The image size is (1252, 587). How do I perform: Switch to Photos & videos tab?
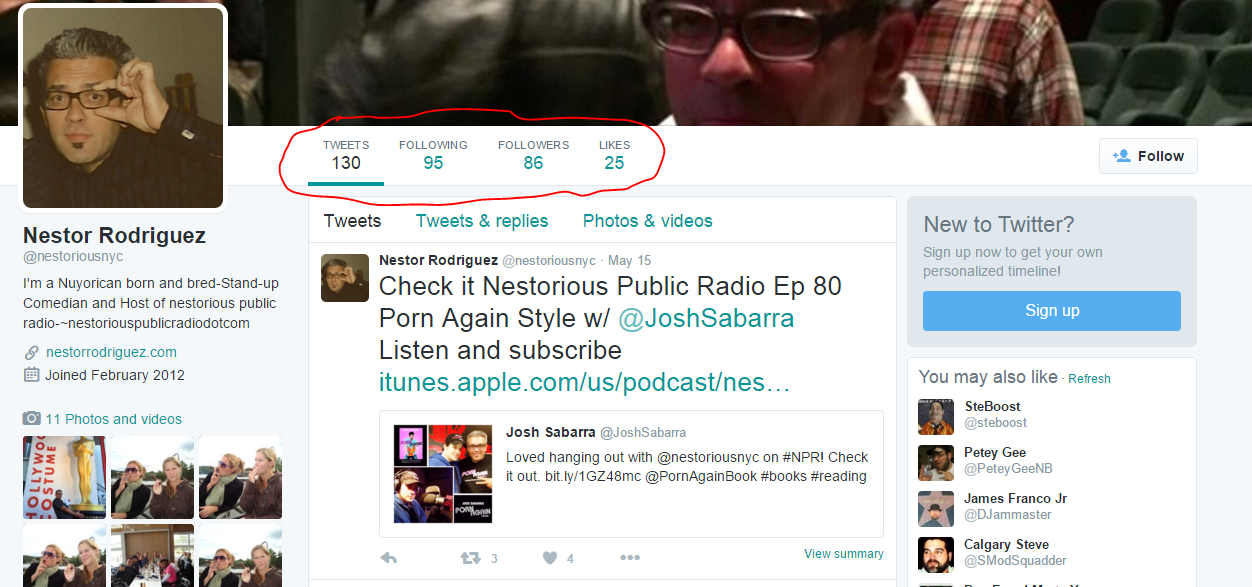click(648, 221)
